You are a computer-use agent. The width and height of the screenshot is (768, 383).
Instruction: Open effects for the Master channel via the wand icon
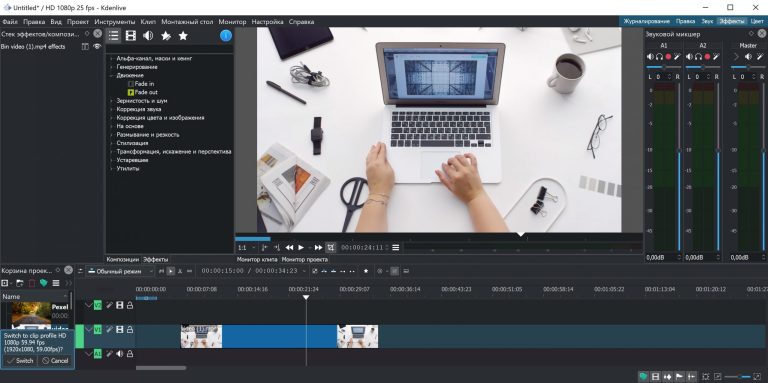(x=759, y=57)
